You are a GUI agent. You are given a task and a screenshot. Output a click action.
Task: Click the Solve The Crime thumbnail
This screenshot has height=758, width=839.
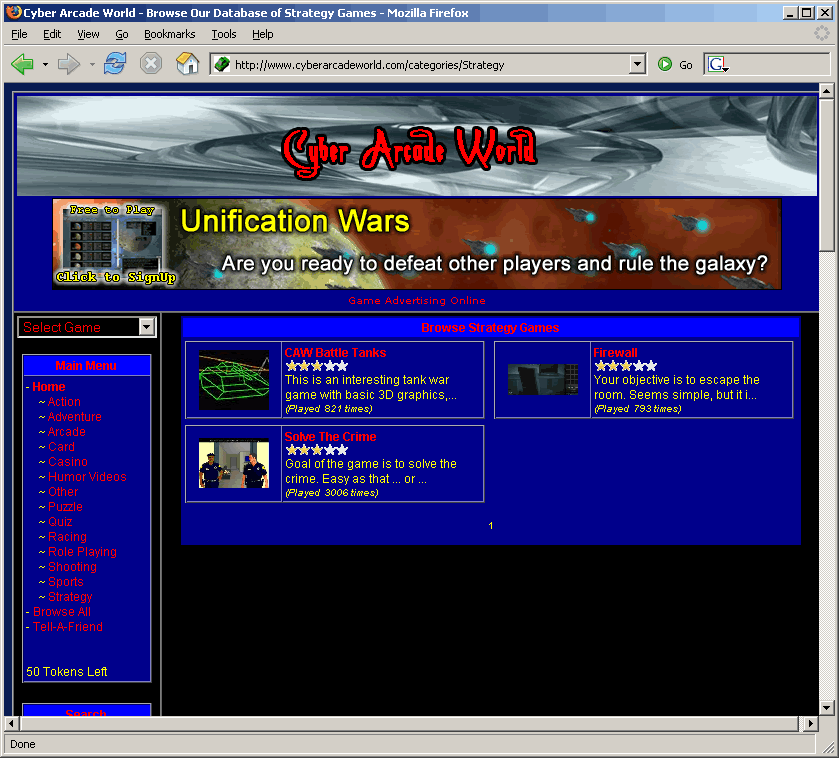[x=234, y=464]
